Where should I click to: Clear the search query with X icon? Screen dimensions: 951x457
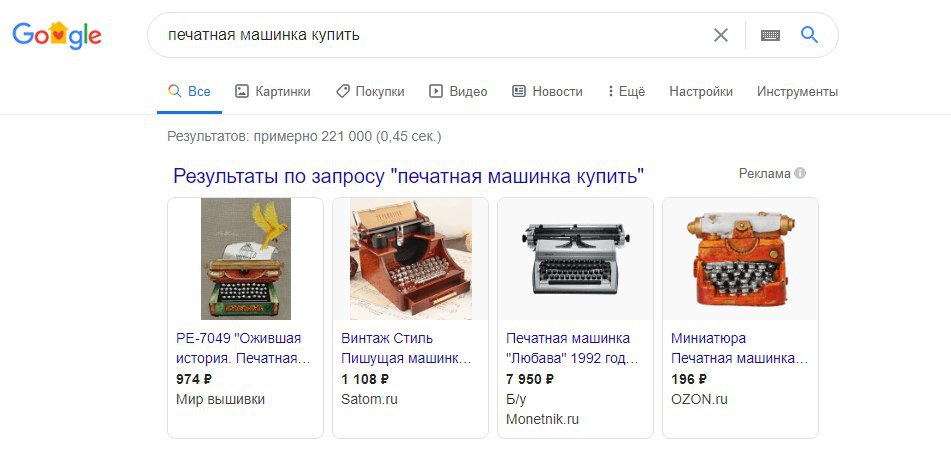(x=721, y=35)
